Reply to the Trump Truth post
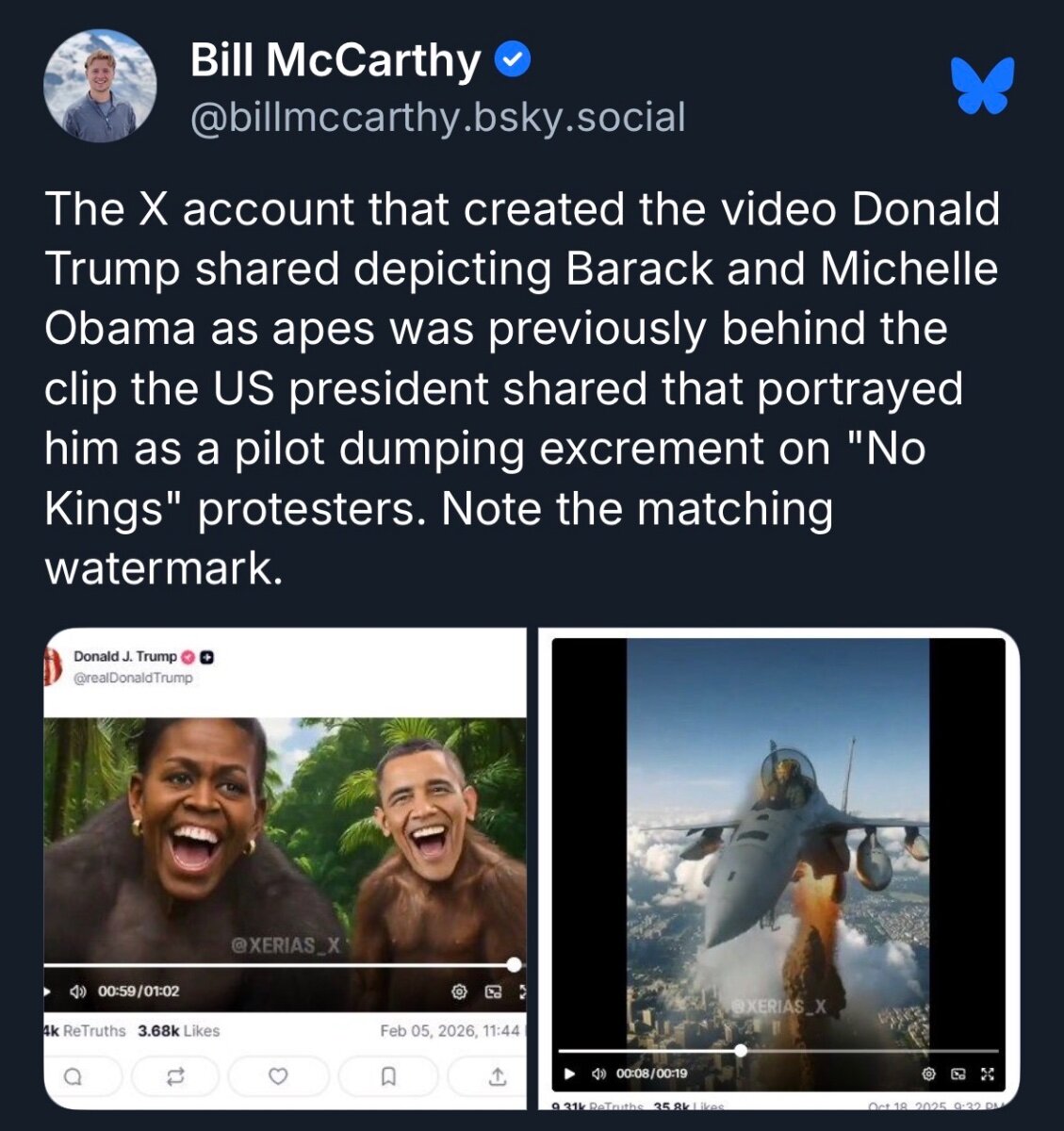 click(x=74, y=1076)
